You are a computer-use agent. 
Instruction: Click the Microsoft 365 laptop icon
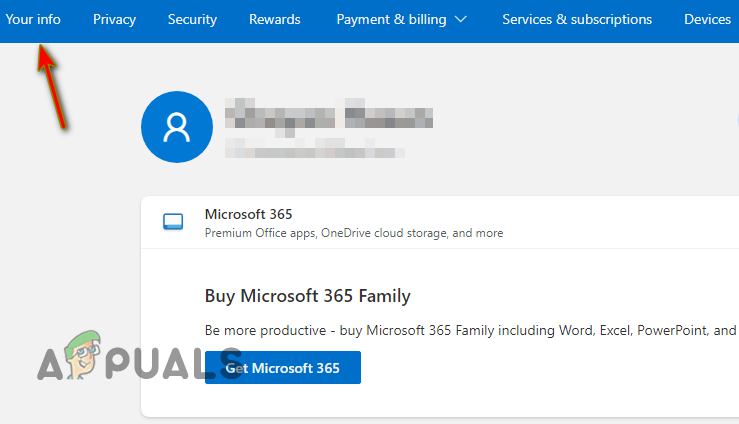coord(173,222)
